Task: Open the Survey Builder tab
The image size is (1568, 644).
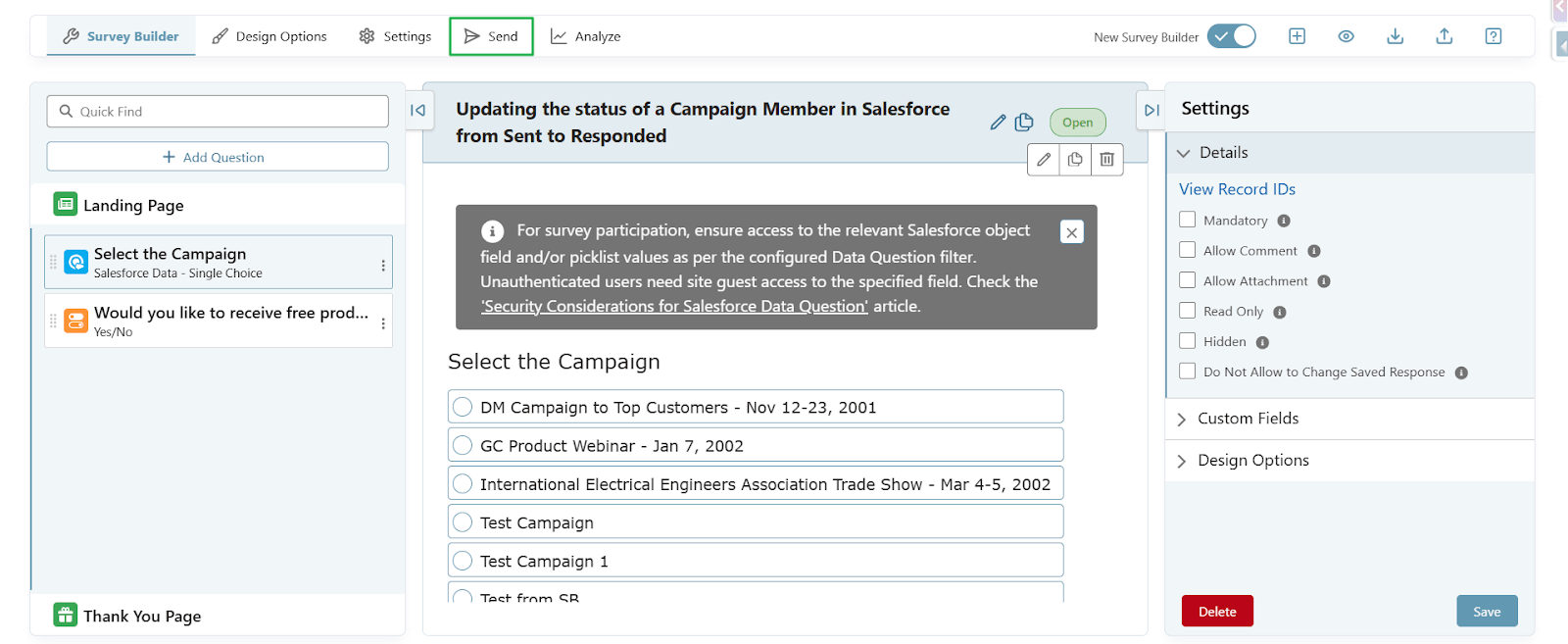Action: [121, 36]
